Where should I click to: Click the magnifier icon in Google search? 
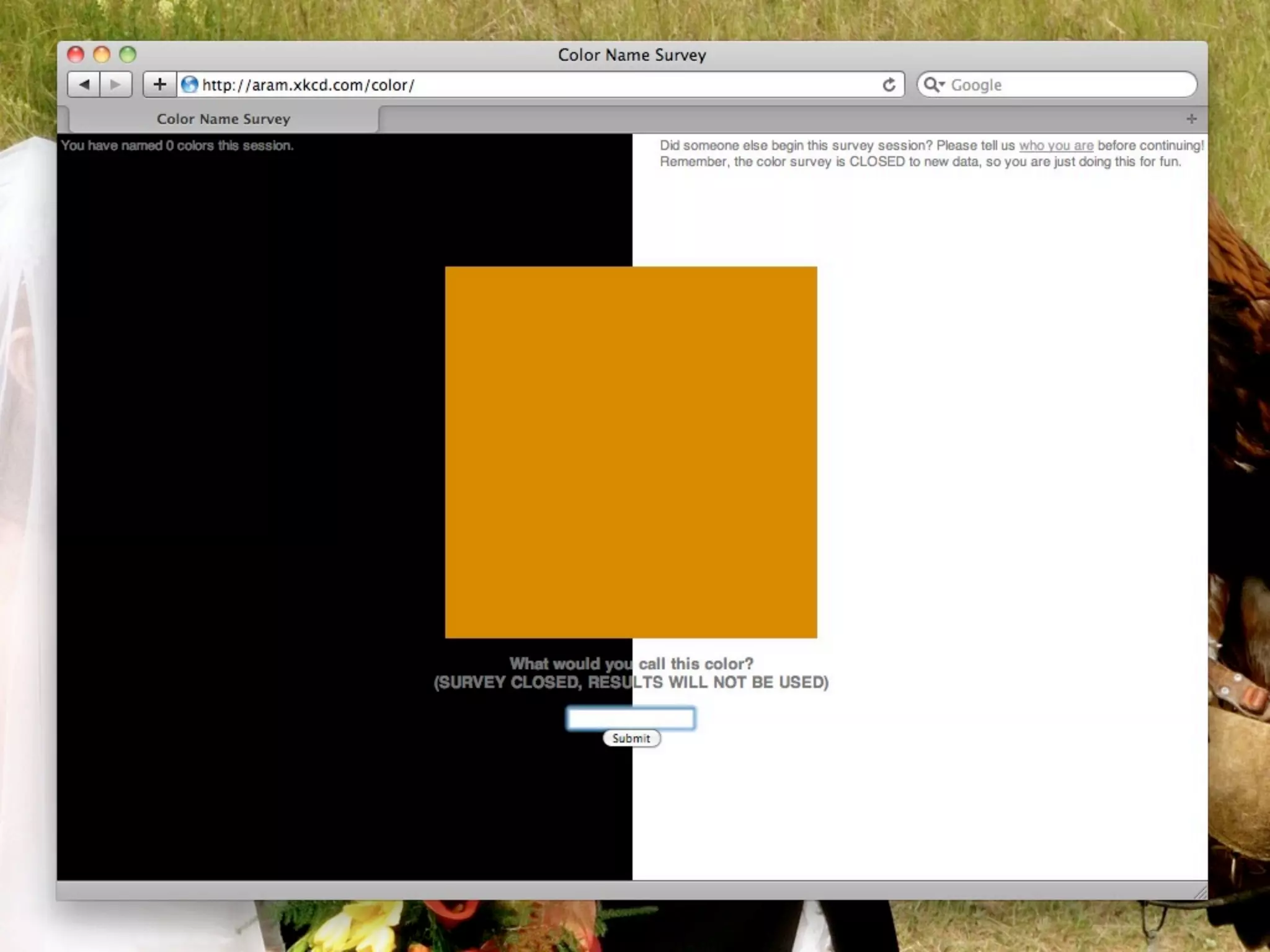[932, 84]
